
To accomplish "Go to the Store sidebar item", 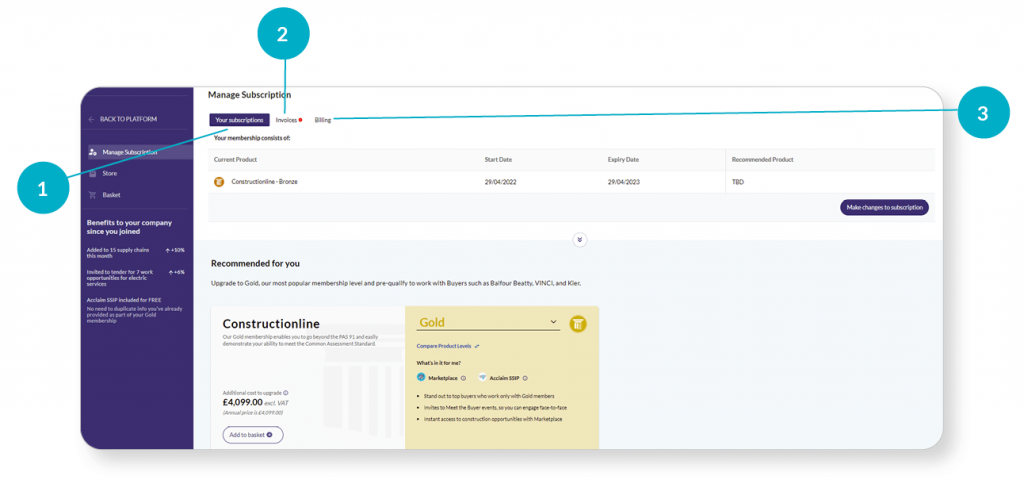I will pos(109,173).
